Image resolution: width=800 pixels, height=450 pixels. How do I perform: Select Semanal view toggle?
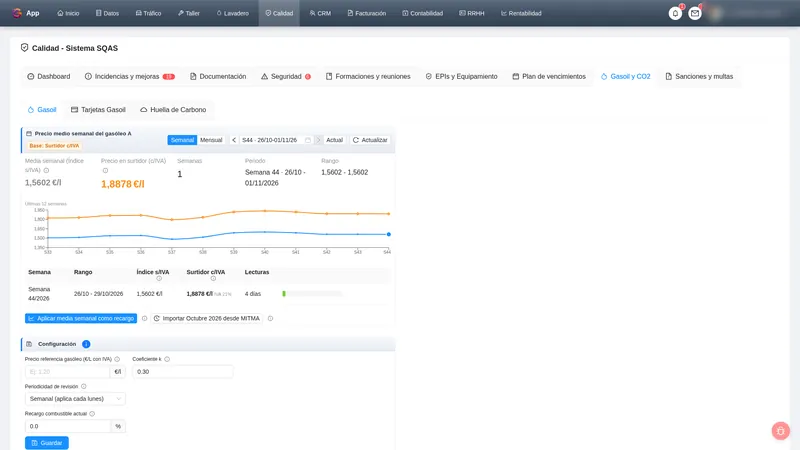coord(182,140)
